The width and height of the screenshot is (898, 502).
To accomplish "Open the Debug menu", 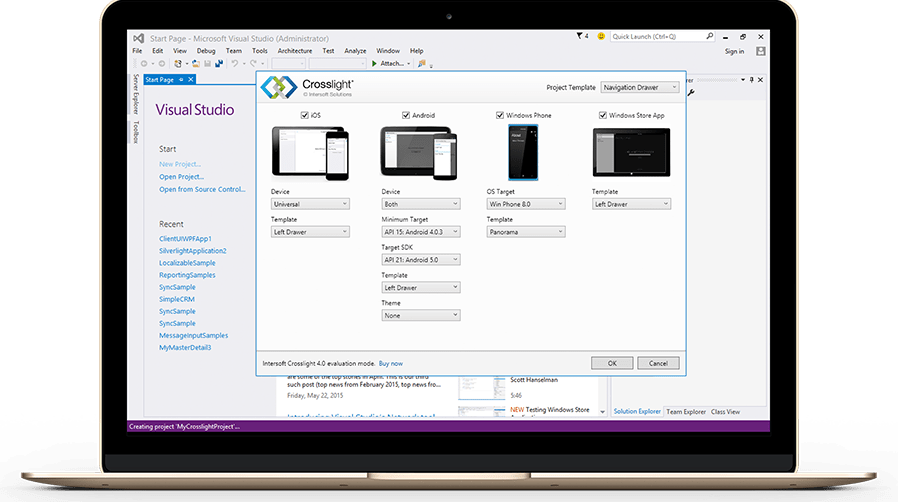I will coord(206,51).
